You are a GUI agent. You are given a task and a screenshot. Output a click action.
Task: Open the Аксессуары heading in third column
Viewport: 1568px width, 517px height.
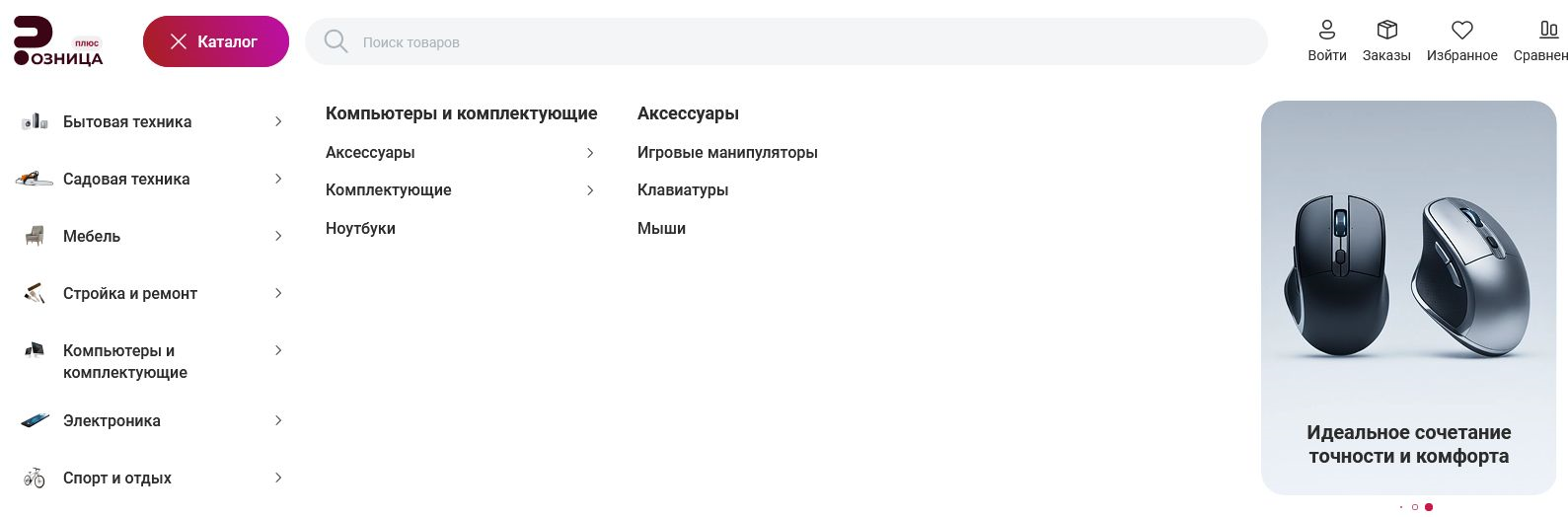pos(688,113)
